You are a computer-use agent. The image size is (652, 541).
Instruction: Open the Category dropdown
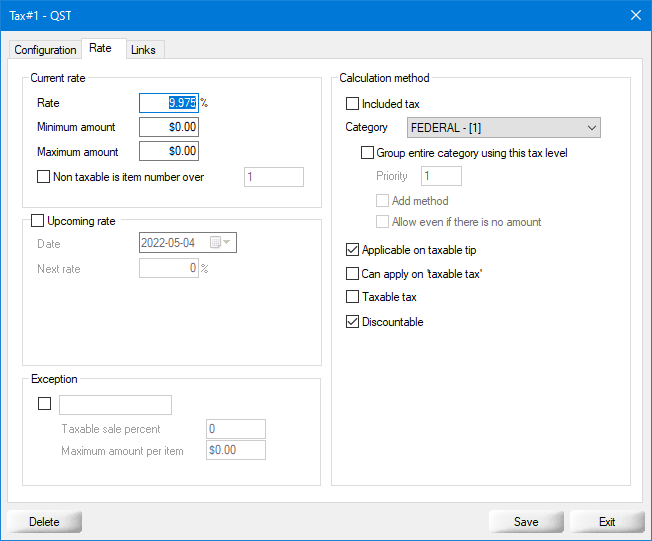(504, 128)
